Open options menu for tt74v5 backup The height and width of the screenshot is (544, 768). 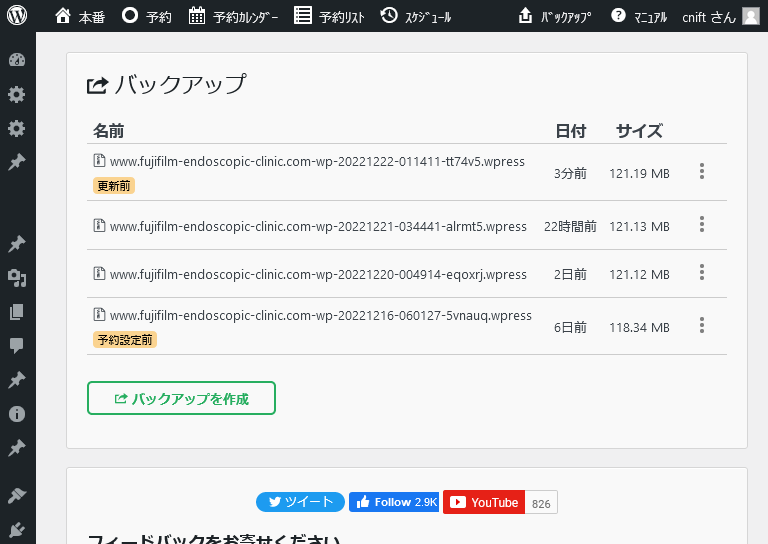point(702,171)
